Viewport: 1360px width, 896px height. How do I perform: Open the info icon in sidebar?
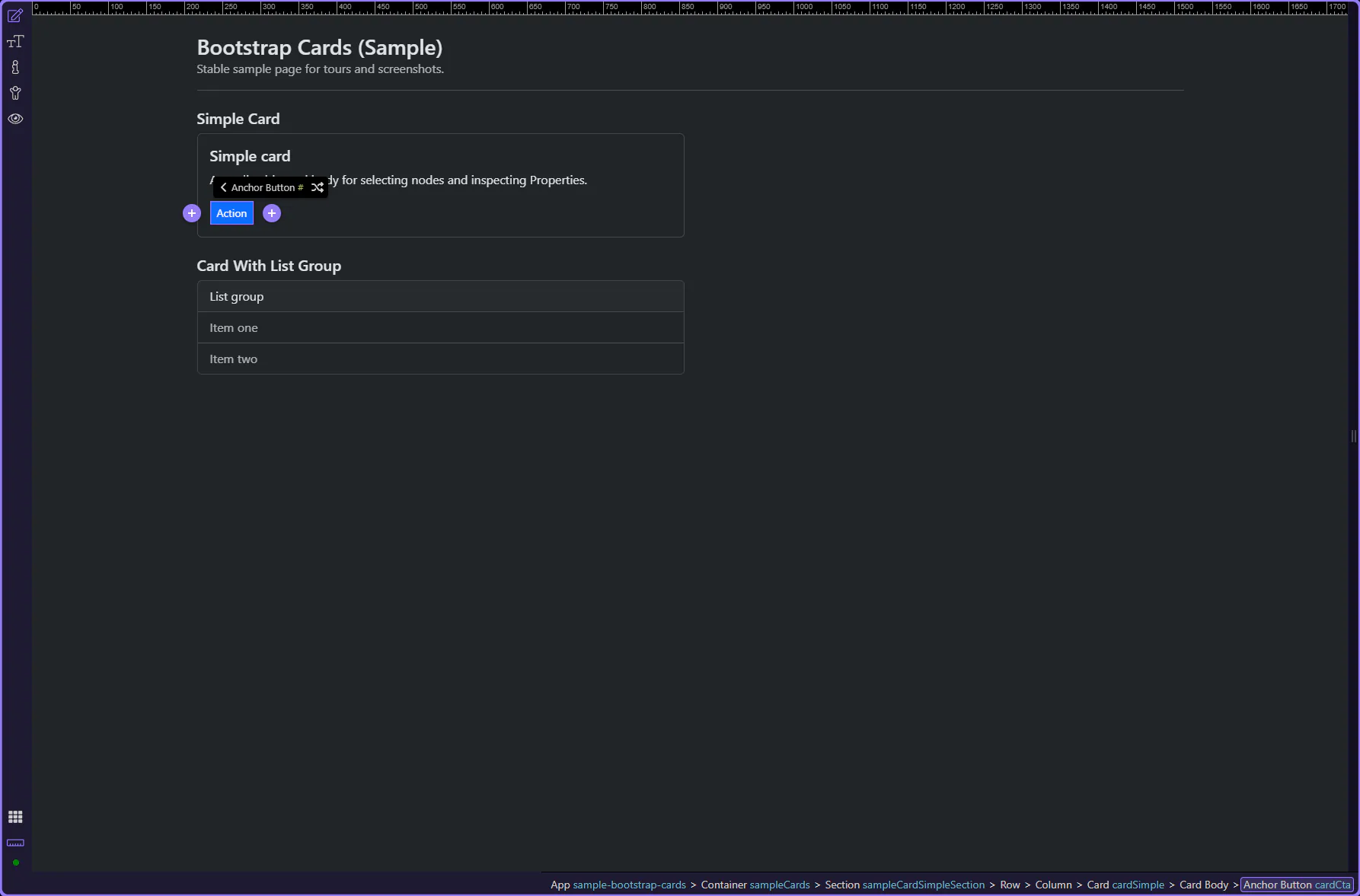pos(15,67)
